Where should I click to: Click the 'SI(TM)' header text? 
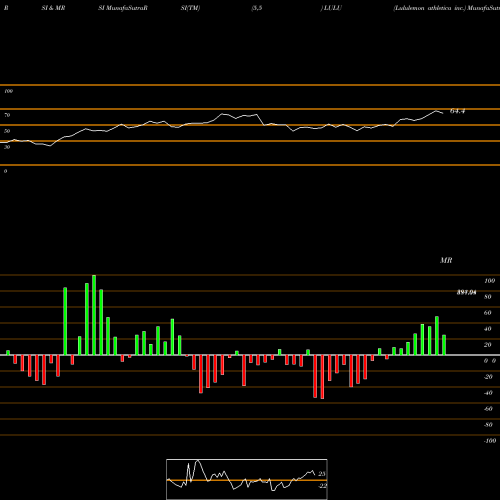(x=190, y=8)
